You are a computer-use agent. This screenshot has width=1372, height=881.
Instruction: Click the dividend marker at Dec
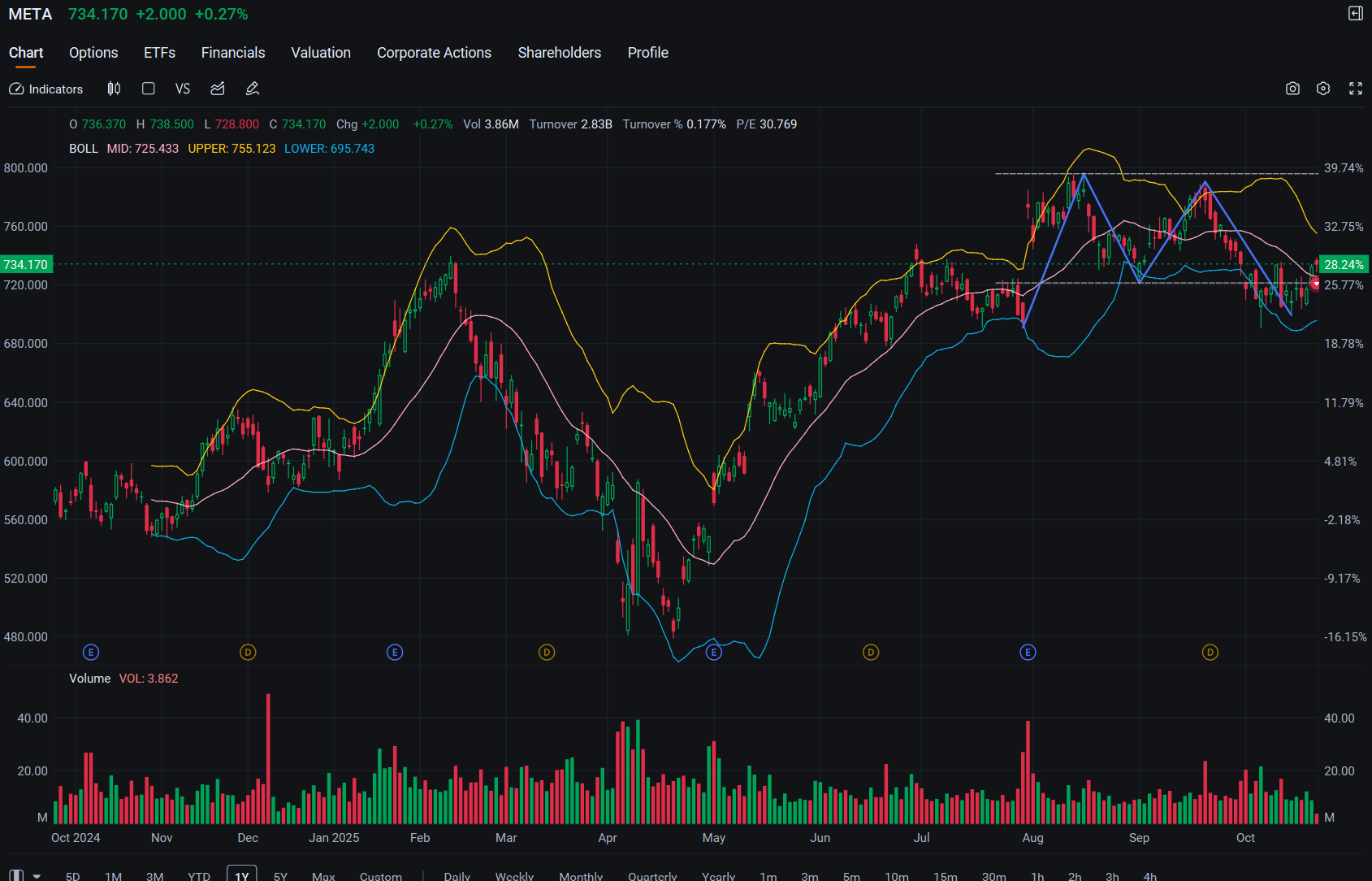coord(248,652)
